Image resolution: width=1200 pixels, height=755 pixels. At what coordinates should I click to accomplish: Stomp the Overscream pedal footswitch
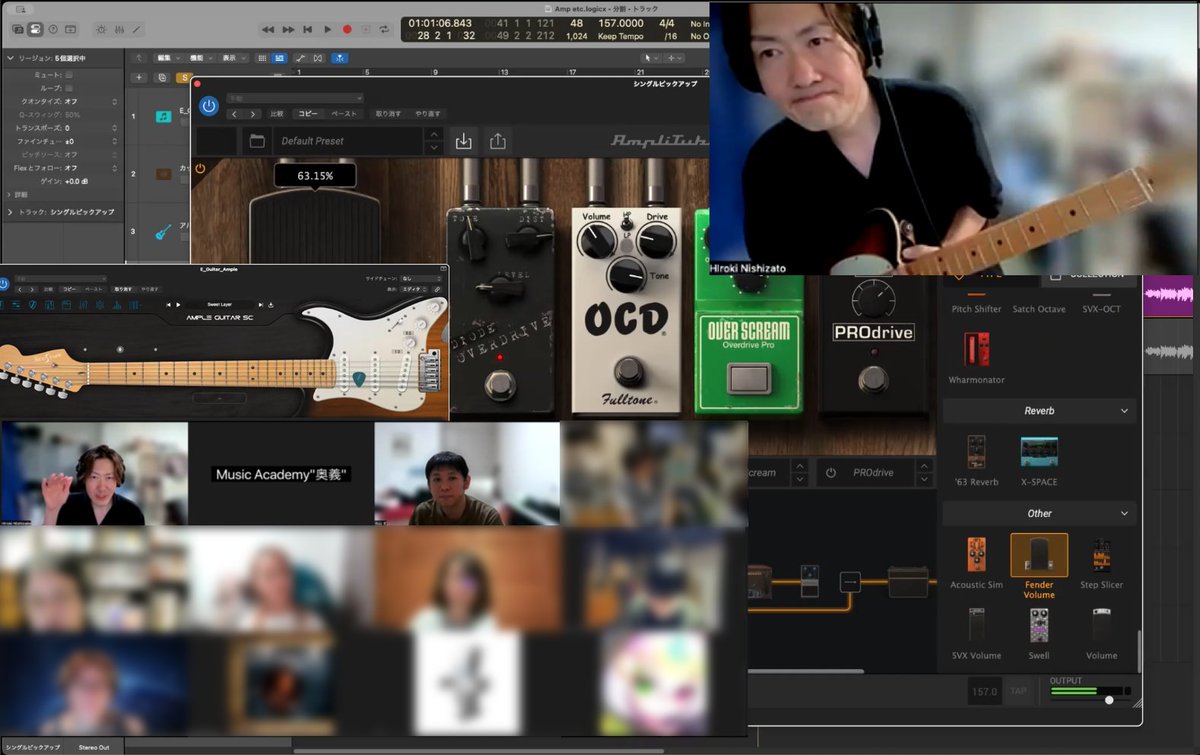[749, 379]
